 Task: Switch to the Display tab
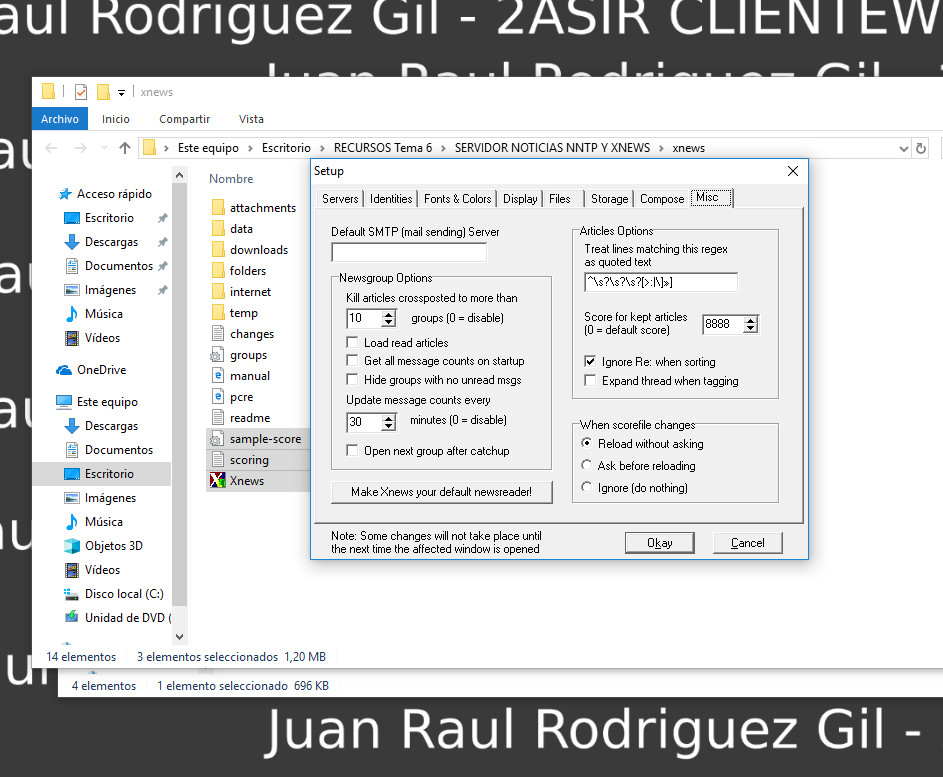click(520, 198)
